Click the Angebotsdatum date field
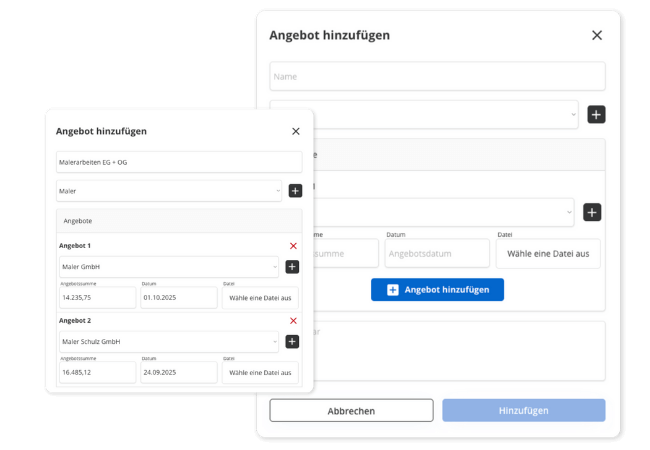The width and height of the screenshot is (650, 450). (x=436, y=253)
